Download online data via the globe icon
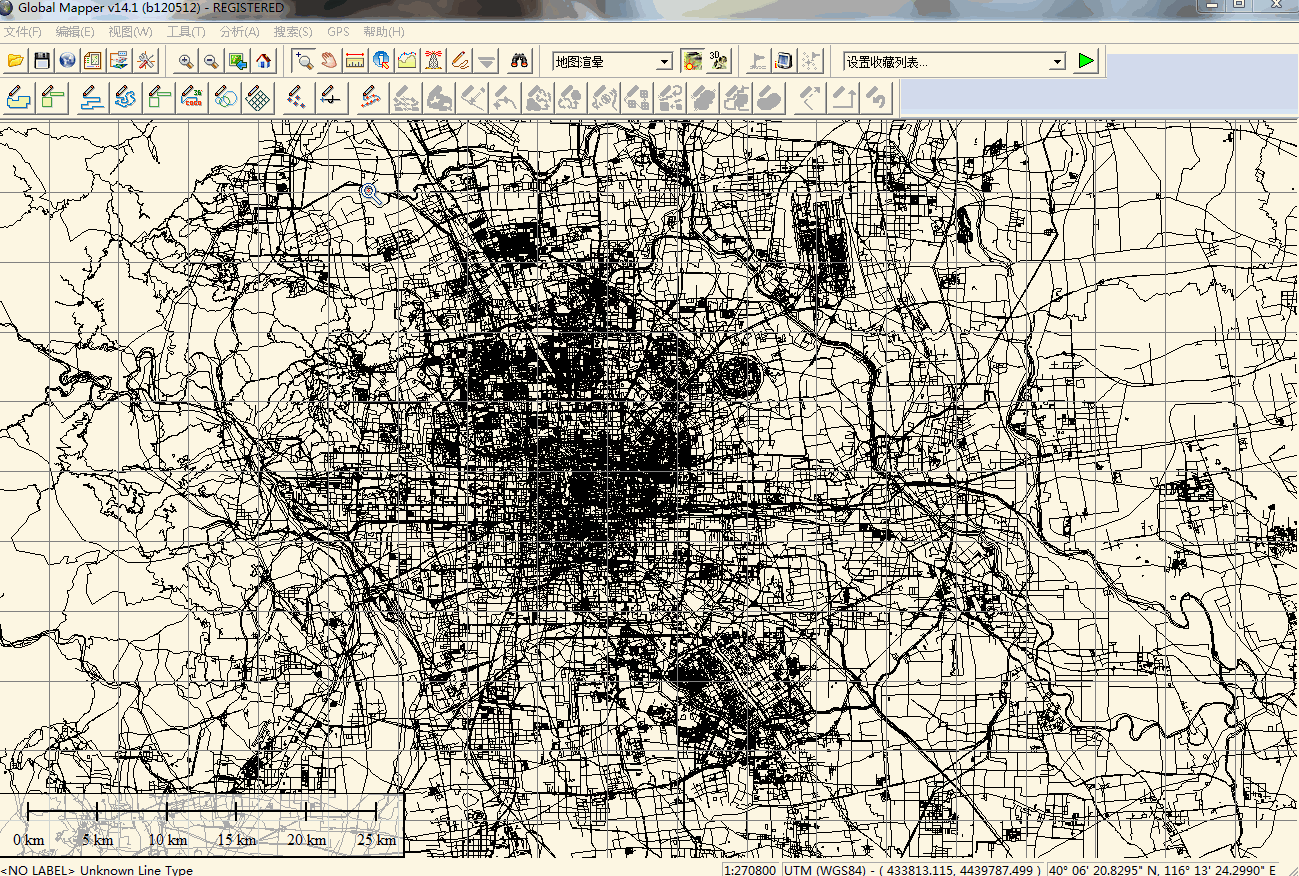Image resolution: width=1299 pixels, height=876 pixels. [68, 61]
